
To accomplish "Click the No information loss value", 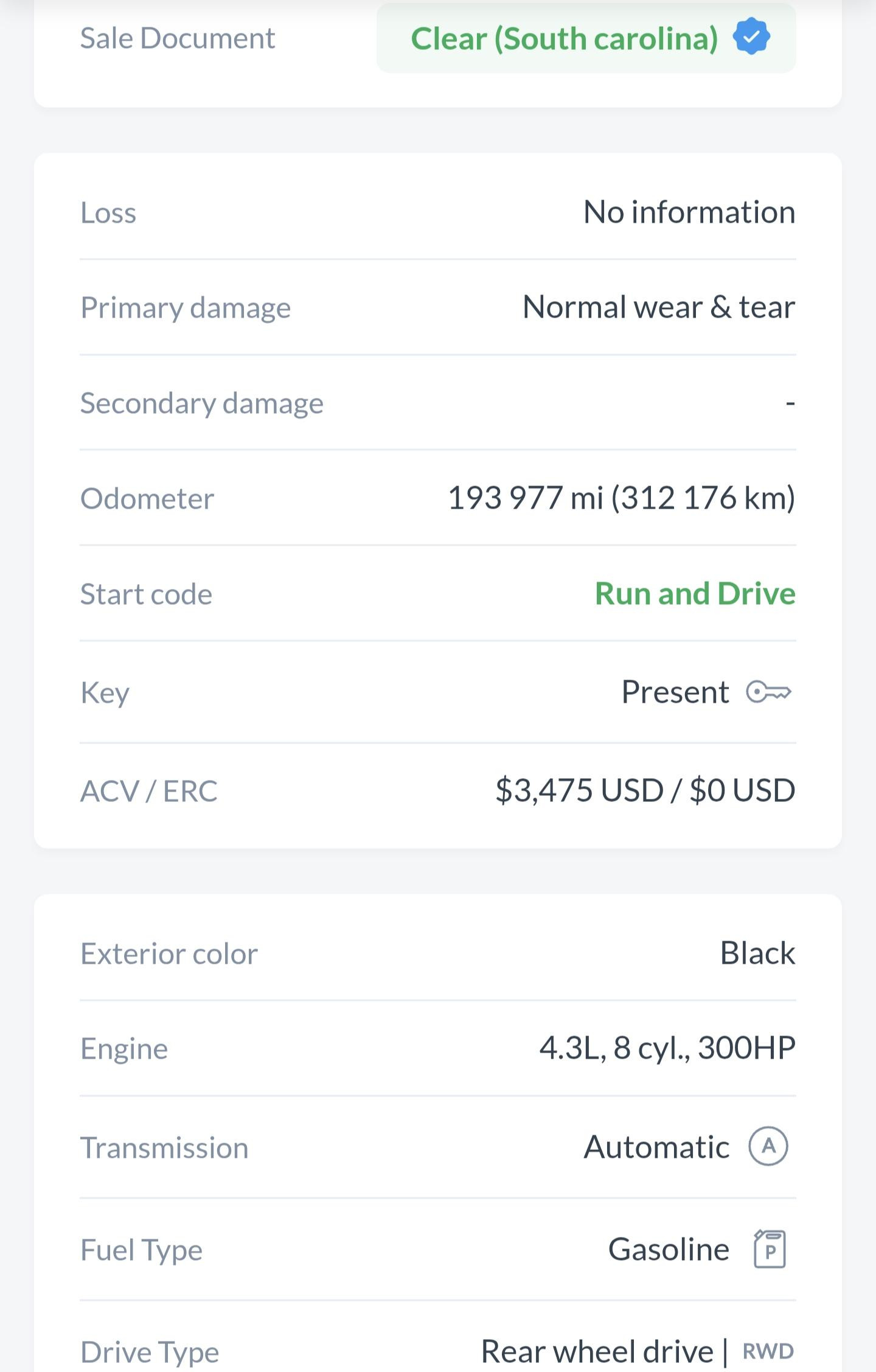I will click(689, 212).
